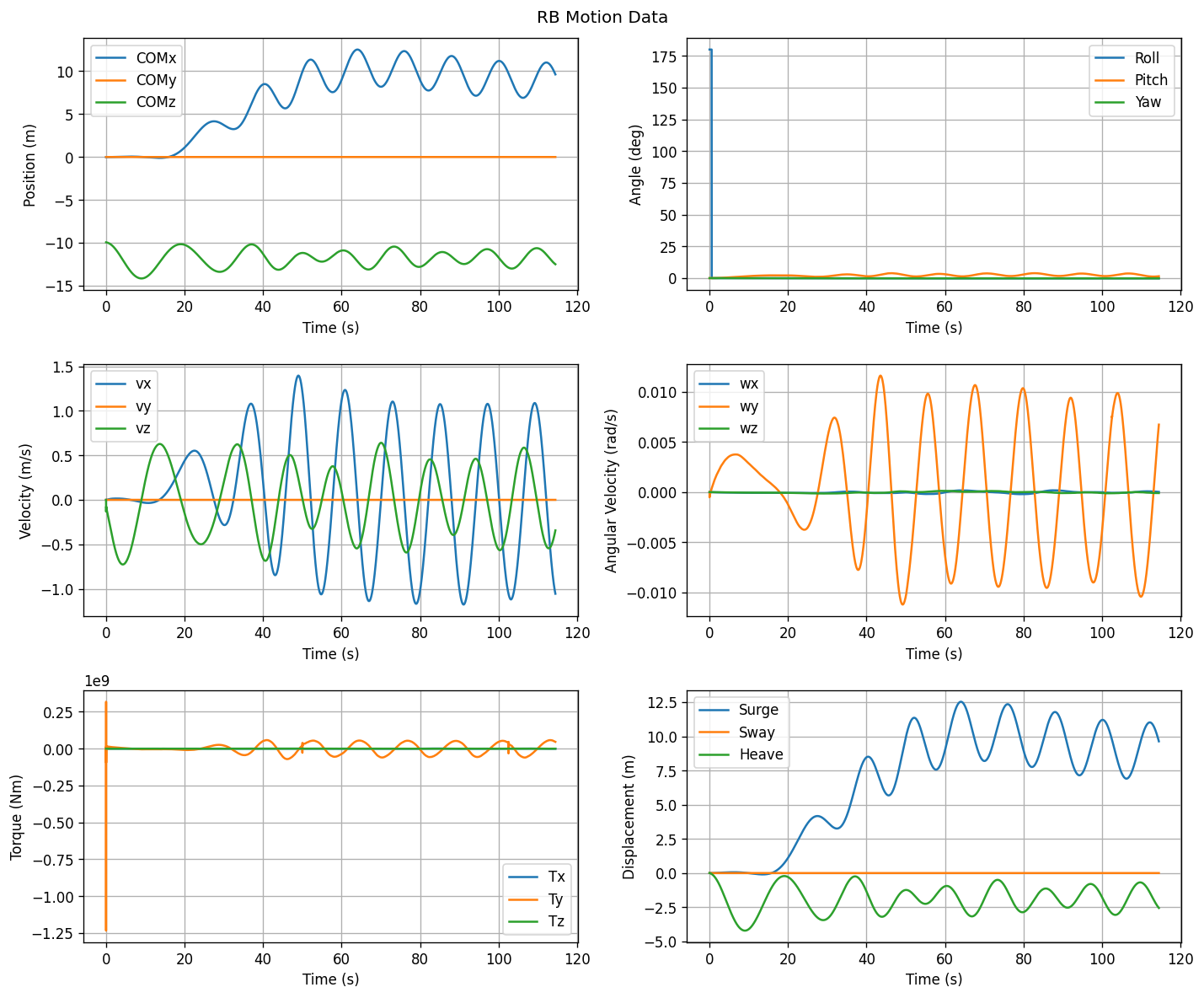
Task: Click the 'Angular Velocity (rad/s)' axis label
Action: tap(612, 492)
